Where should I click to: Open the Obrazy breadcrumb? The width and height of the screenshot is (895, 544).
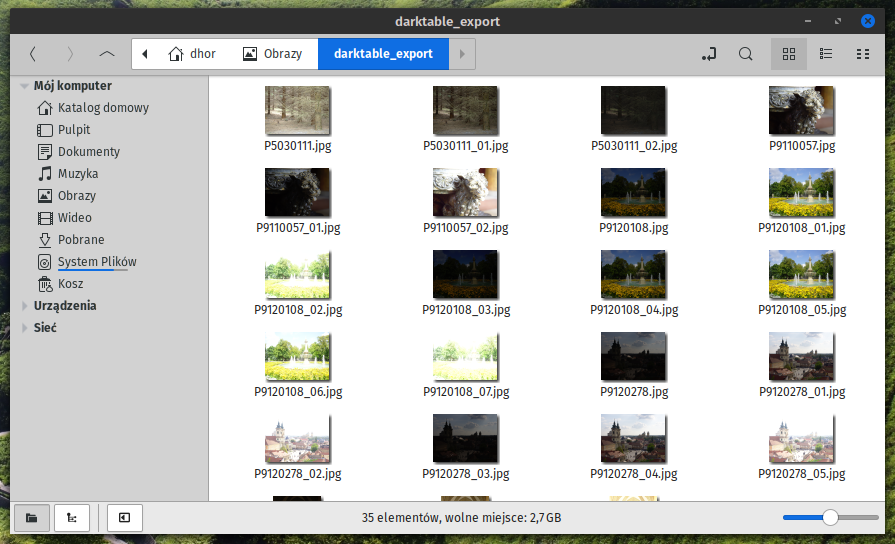coord(273,54)
